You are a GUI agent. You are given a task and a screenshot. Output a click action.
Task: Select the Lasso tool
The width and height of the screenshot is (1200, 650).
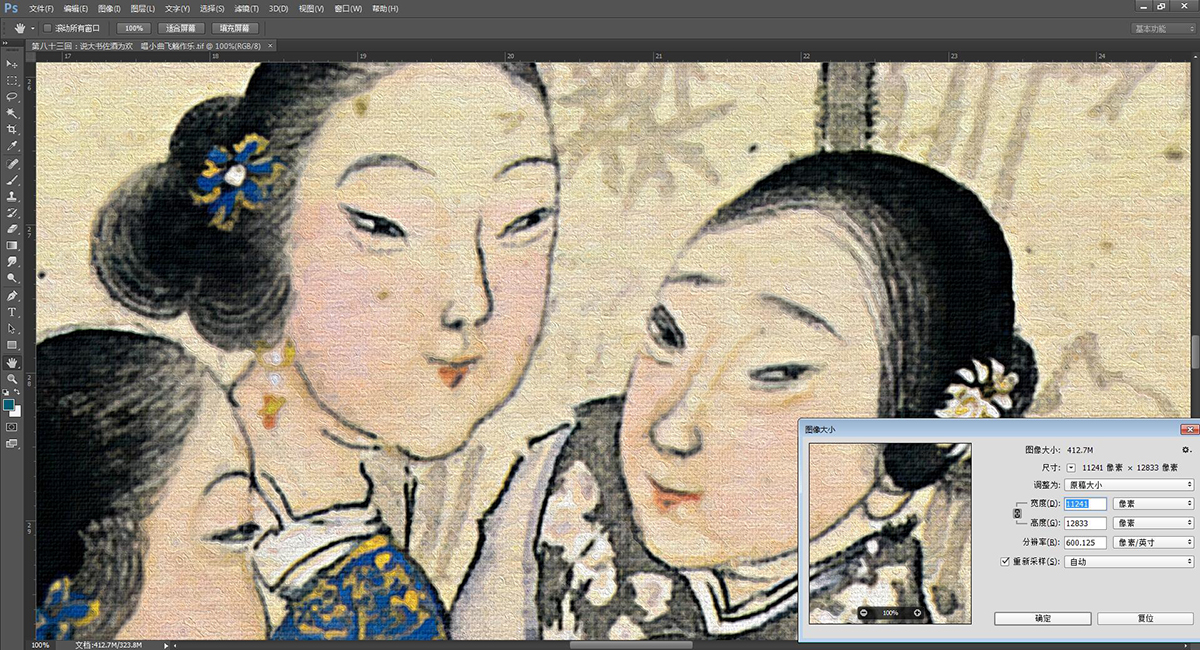(12, 97)
